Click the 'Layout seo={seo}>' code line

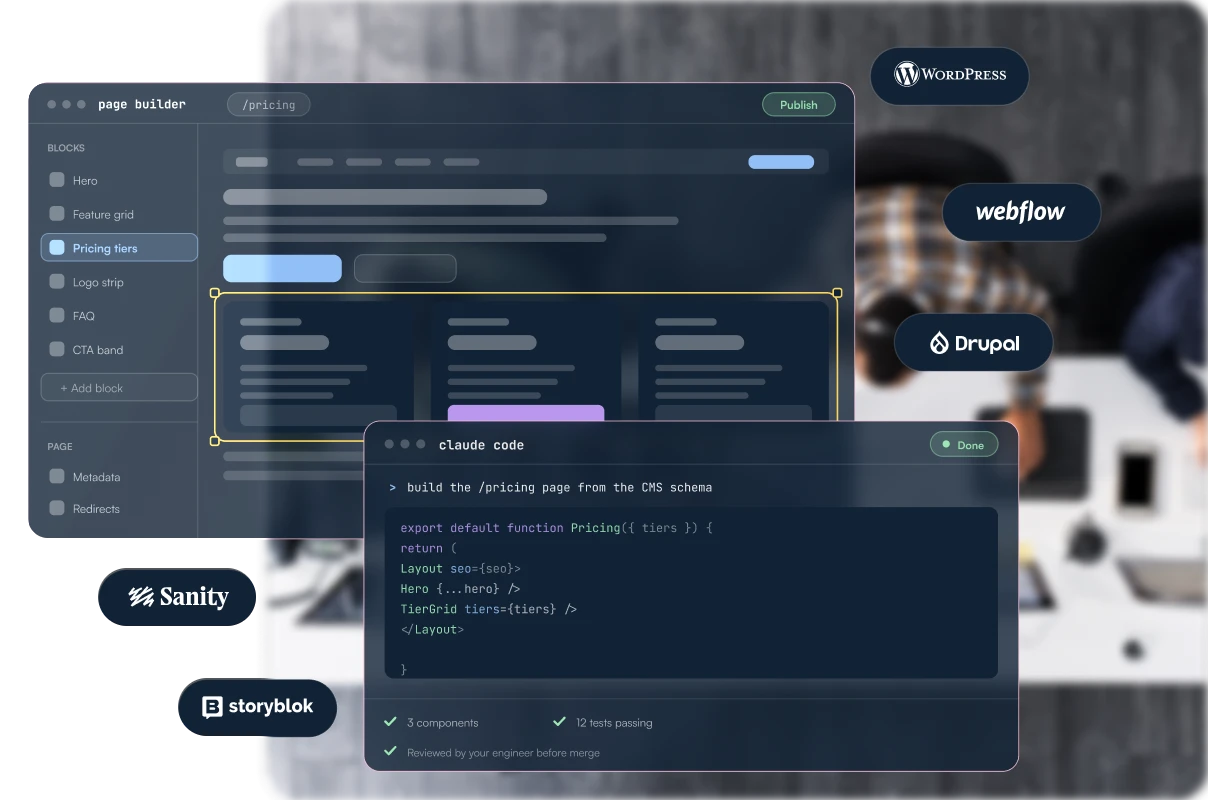coord(461,568)
